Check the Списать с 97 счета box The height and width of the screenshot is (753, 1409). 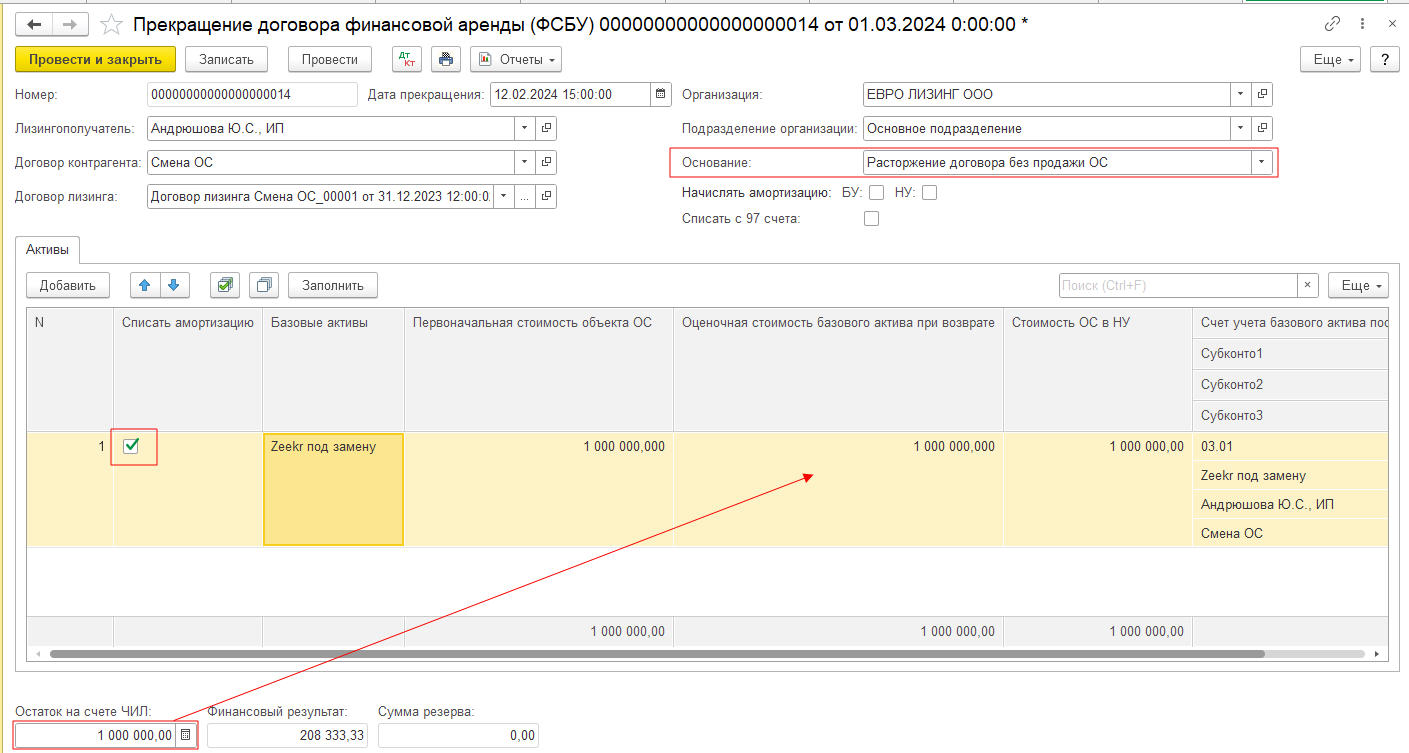click(871, 218)
